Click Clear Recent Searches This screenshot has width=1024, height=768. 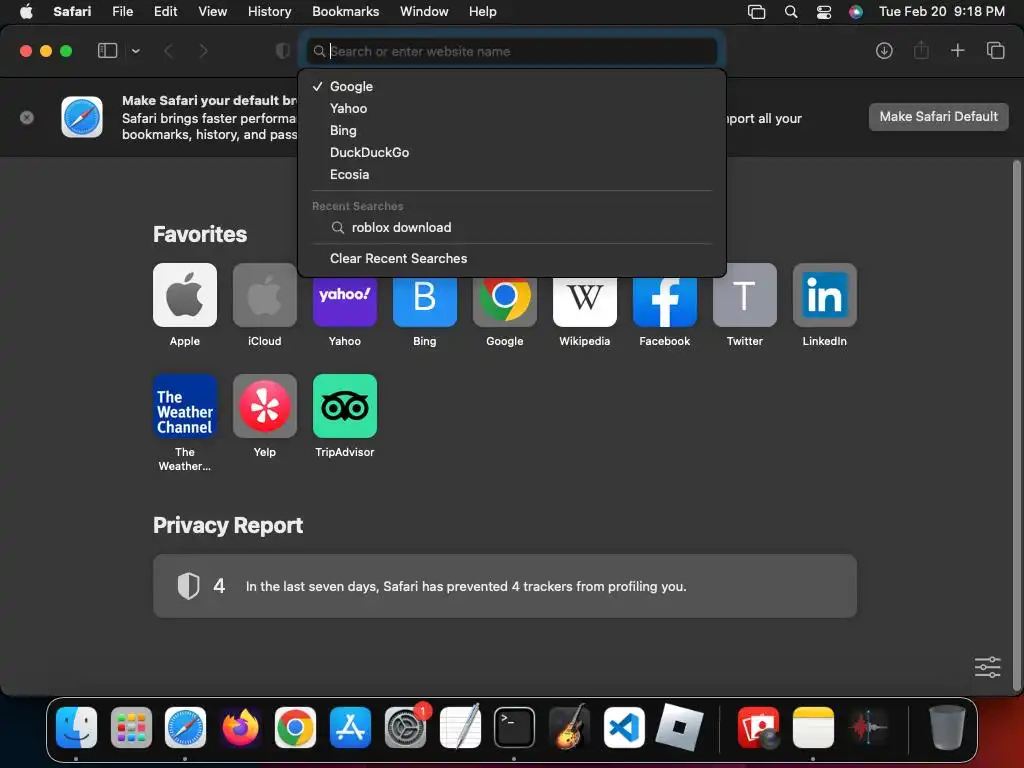[x=511, y=259]
